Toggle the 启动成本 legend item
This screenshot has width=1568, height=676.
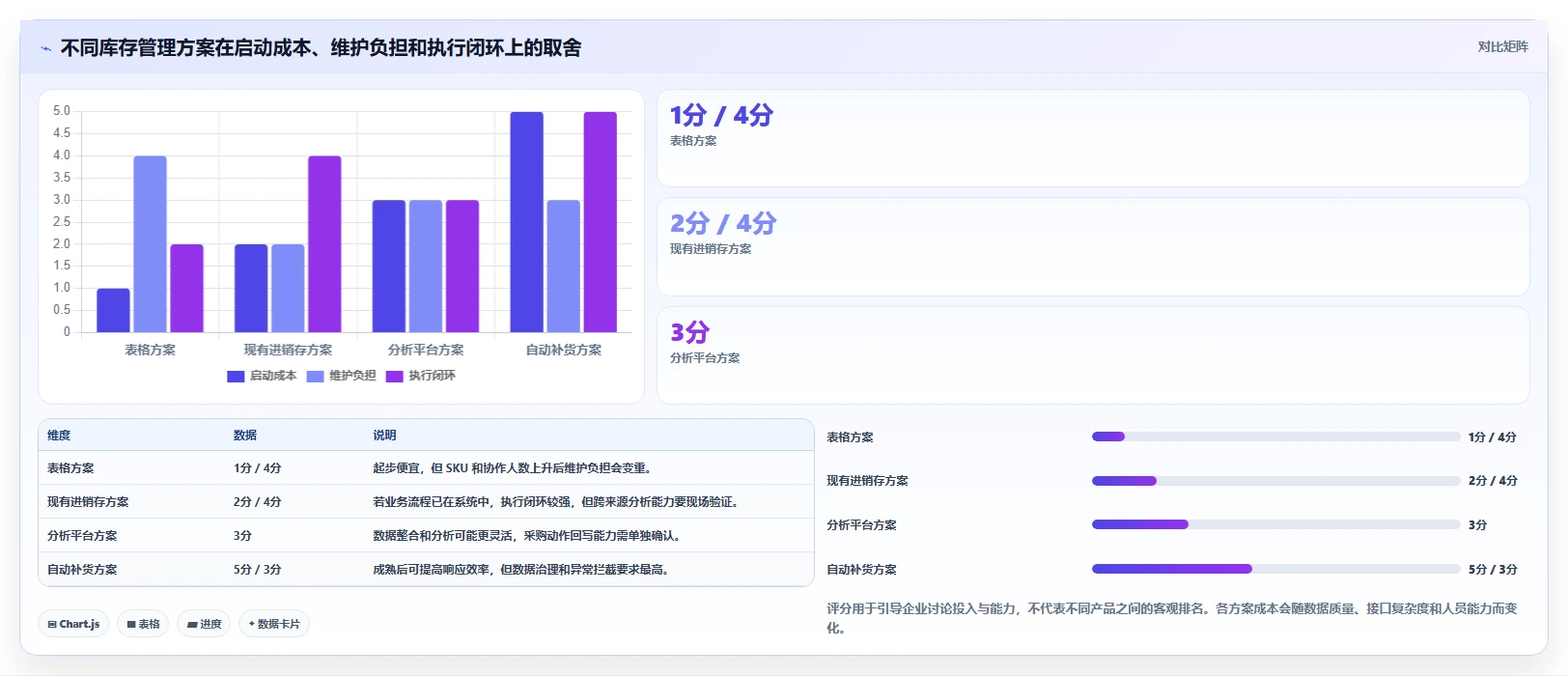click(262, 376)
